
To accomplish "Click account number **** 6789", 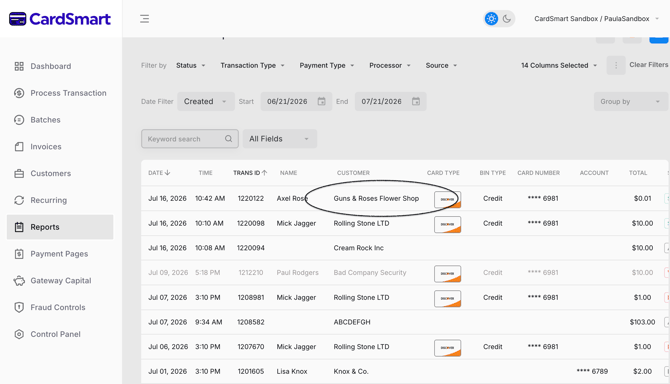I will click(592, 372).
